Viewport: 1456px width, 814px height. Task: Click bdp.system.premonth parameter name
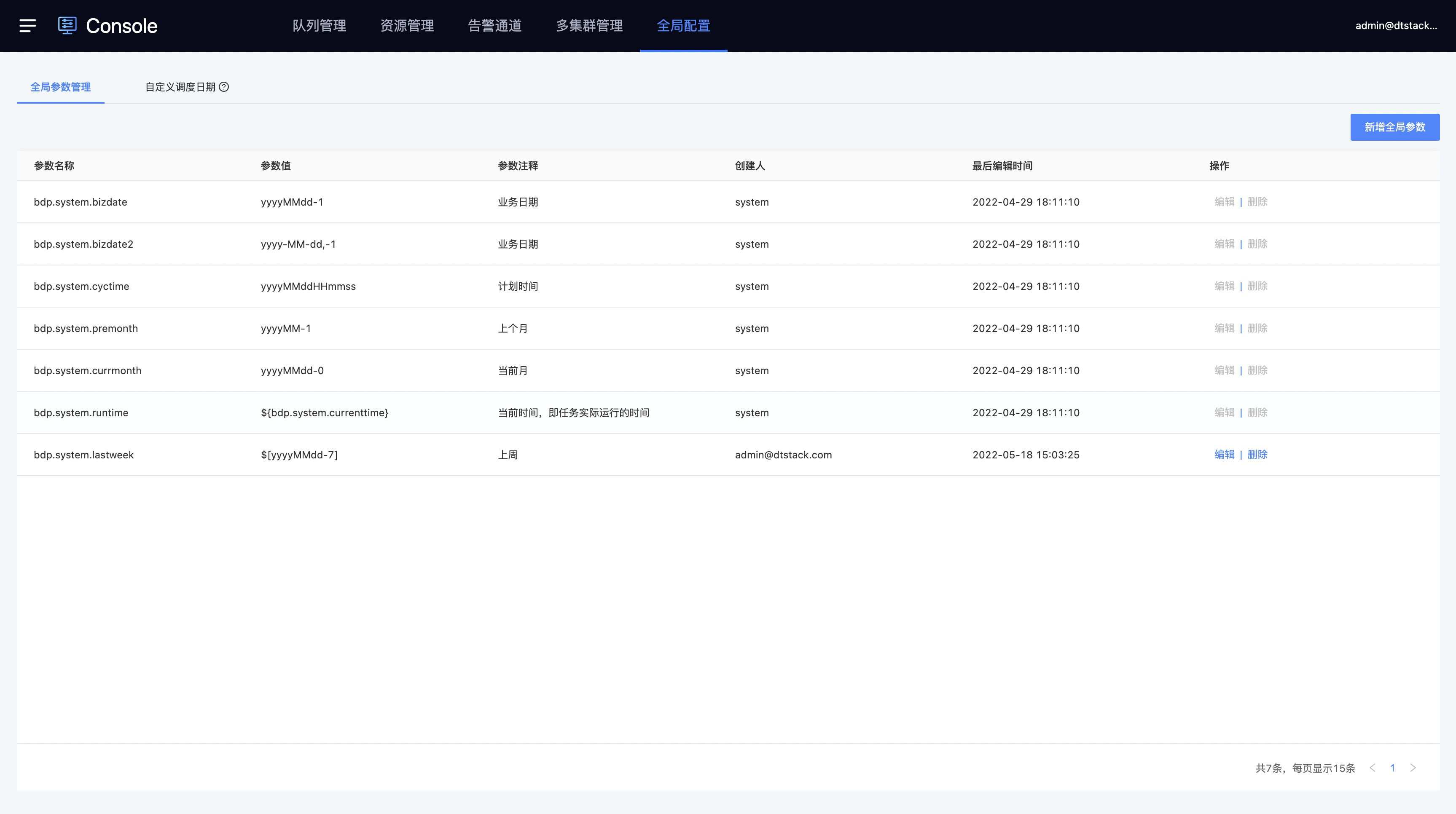[x=86, y=329]
